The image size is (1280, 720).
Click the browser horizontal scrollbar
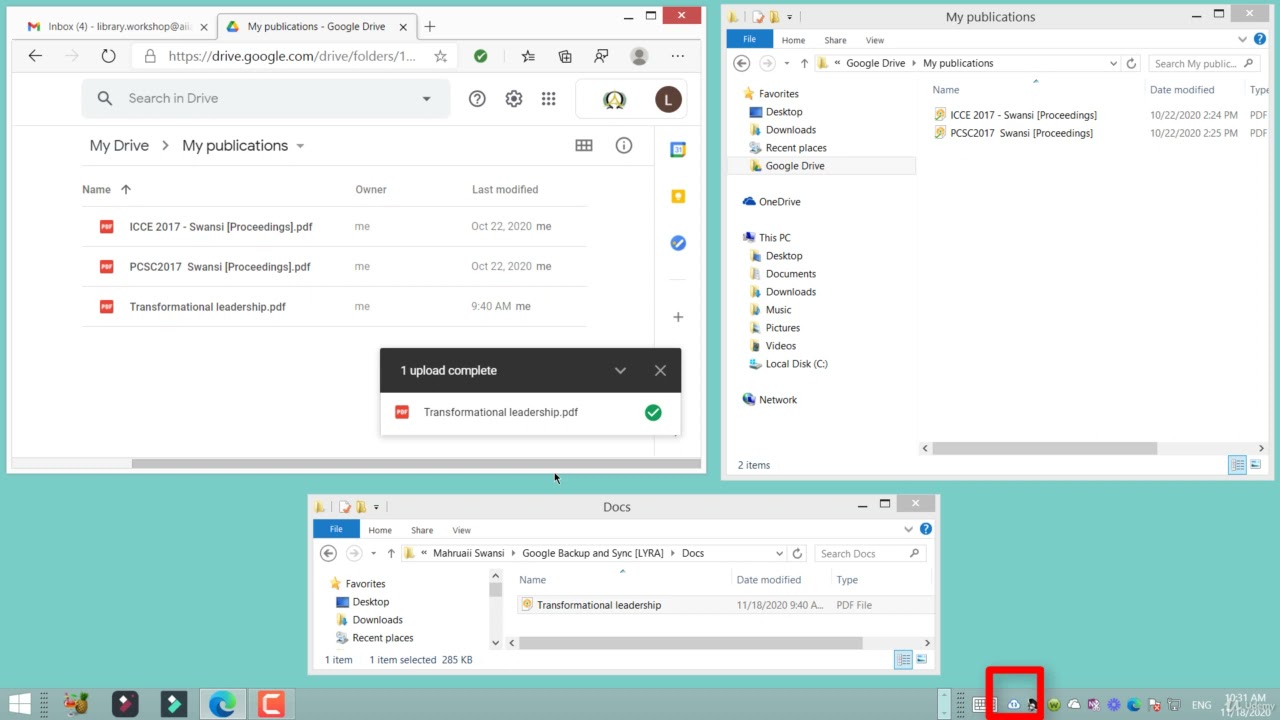coord(415,463)
